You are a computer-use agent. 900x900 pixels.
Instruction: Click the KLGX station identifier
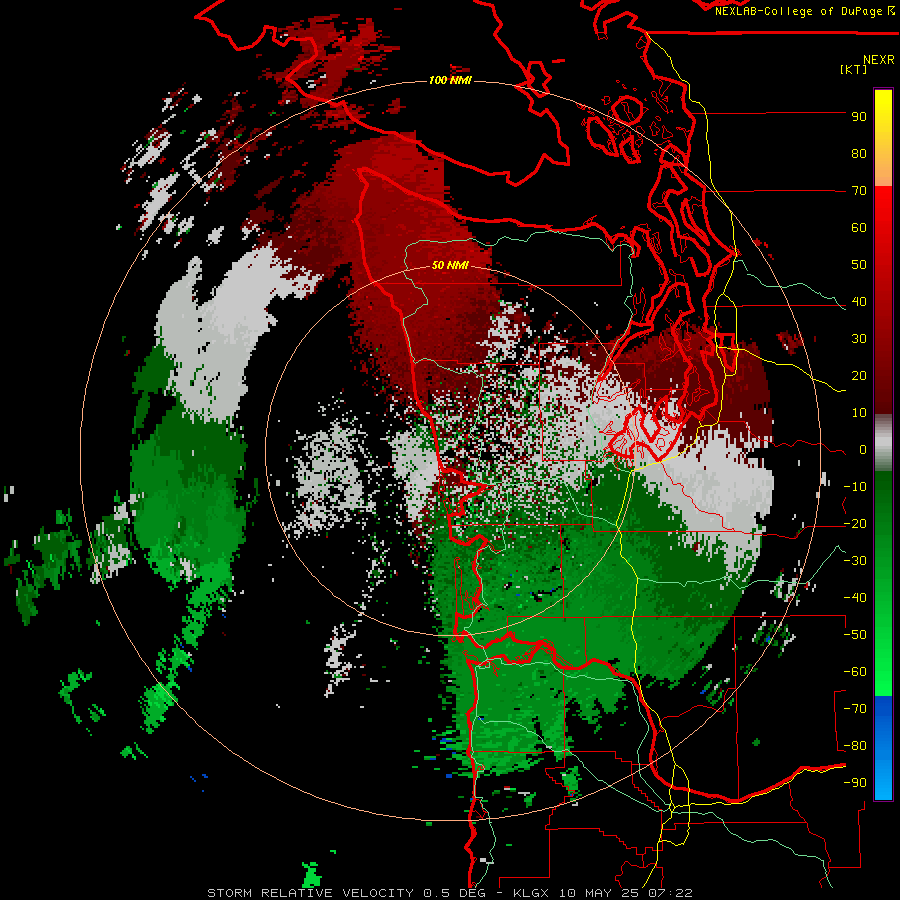point(530,893)
